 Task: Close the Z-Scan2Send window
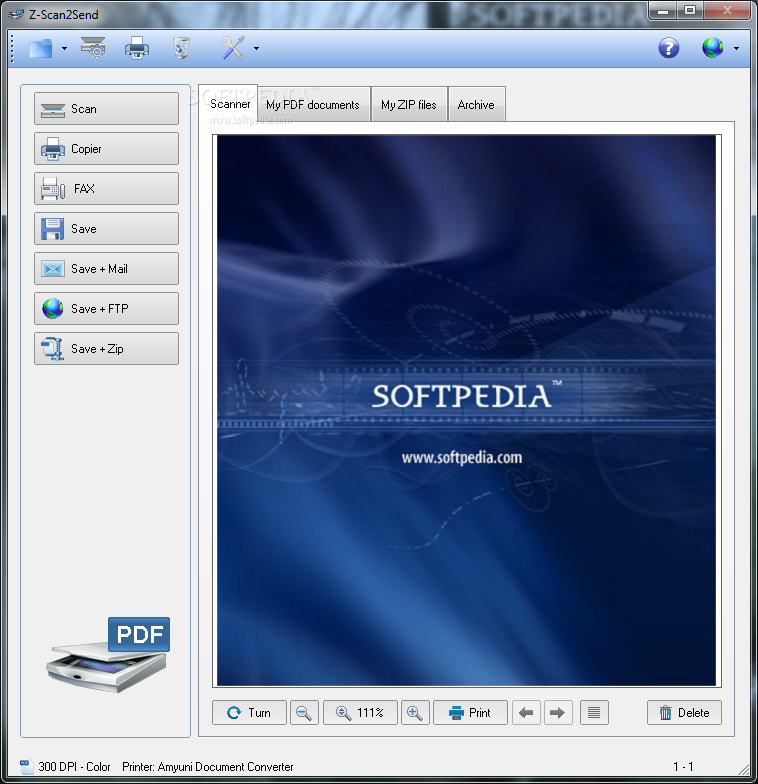[726, 10]
